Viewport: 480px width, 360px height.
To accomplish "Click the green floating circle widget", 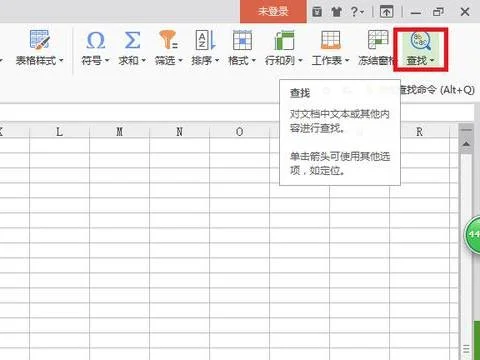I will click(473, 234).
